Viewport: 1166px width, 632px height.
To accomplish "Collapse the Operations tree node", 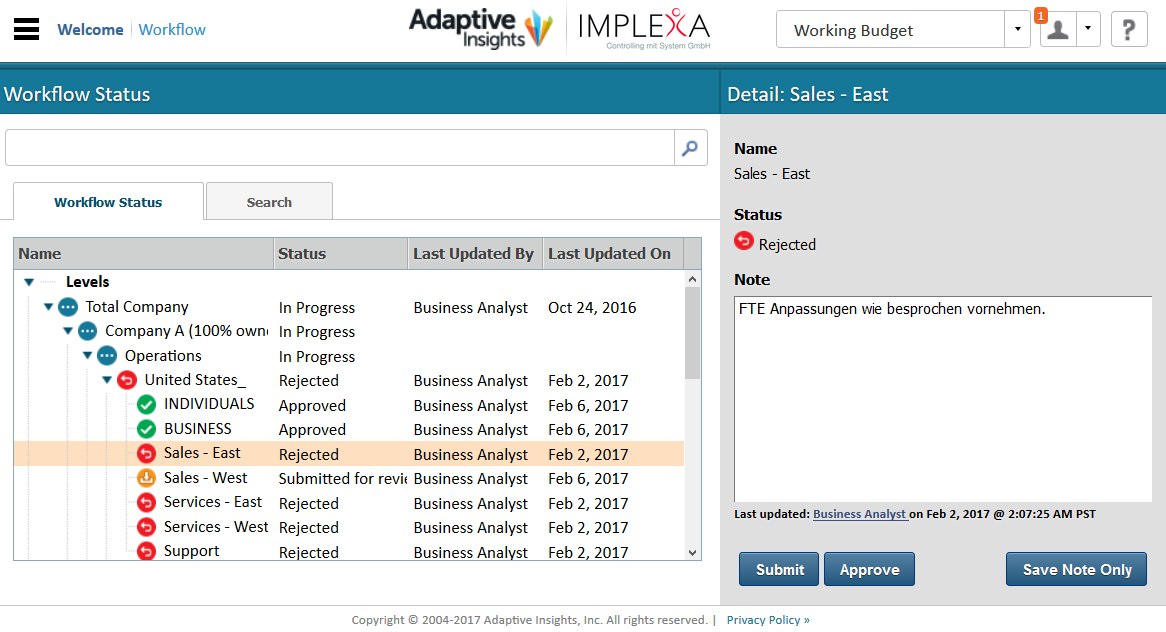I will tap(87, 356).
